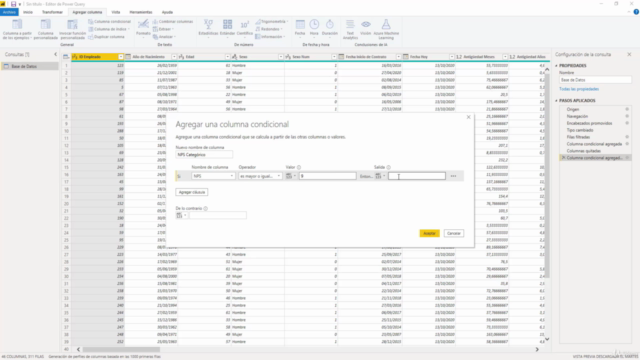Open the De lo contrario type selector

(x=181, y=215)
